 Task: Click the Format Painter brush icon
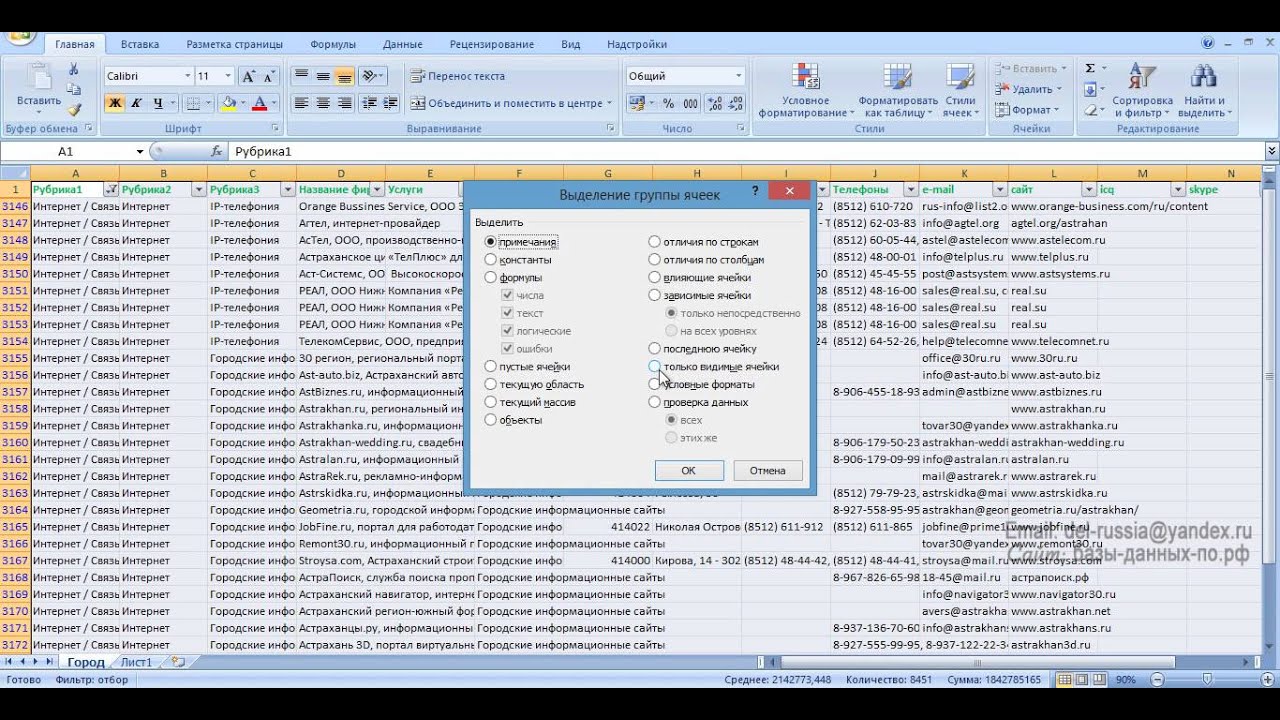74,110
